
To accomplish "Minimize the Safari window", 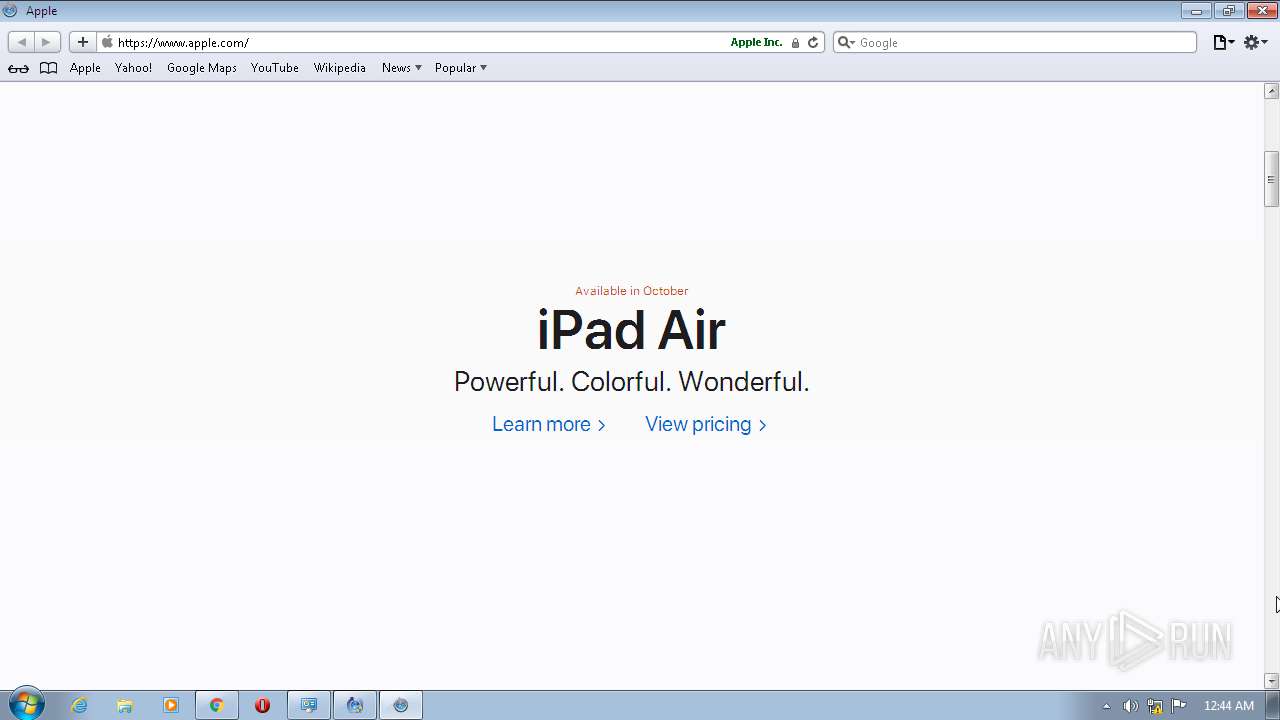I will click(1196, 11).
